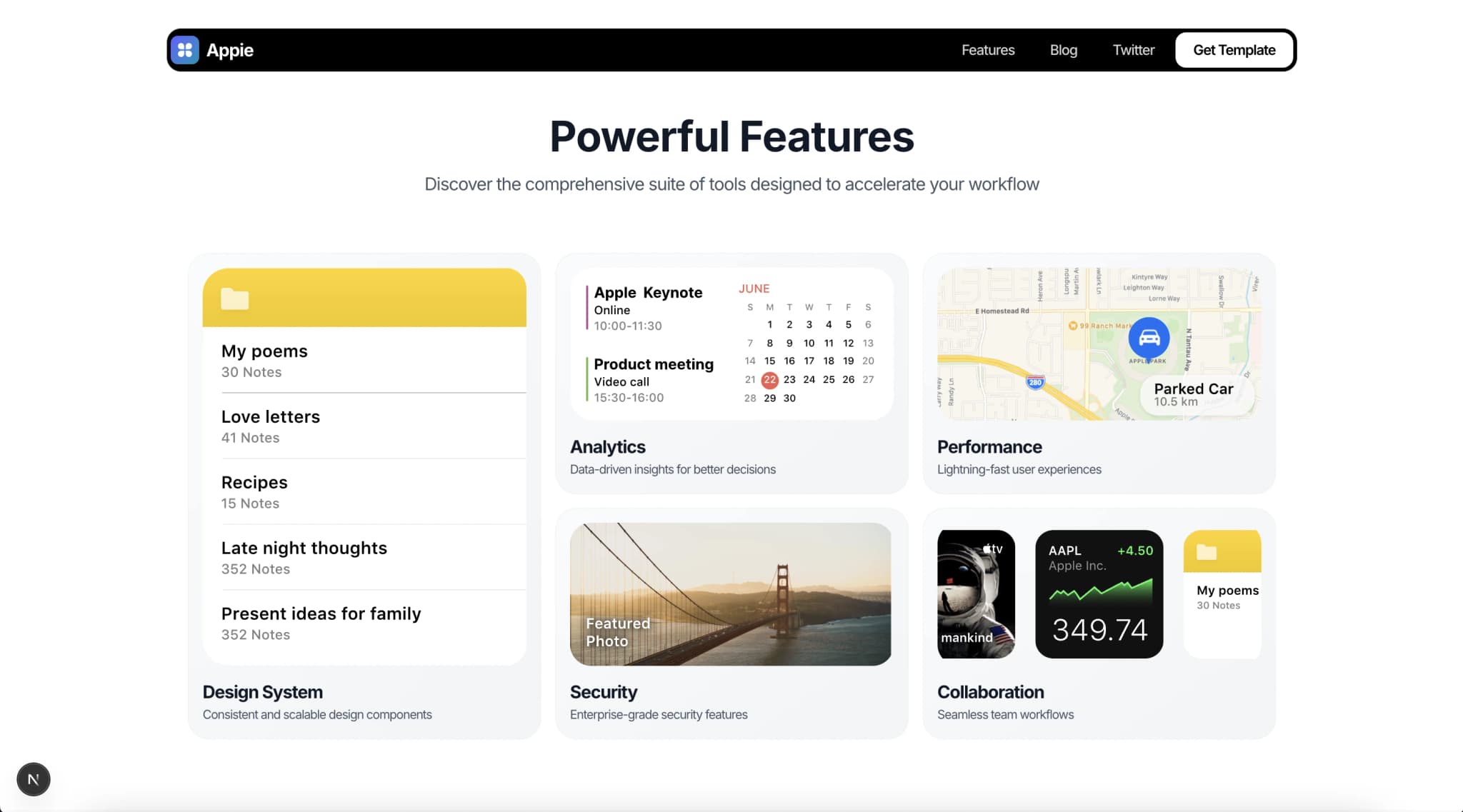
Task: Click the AAPL stock price widget
Action: pos(1099,593)
